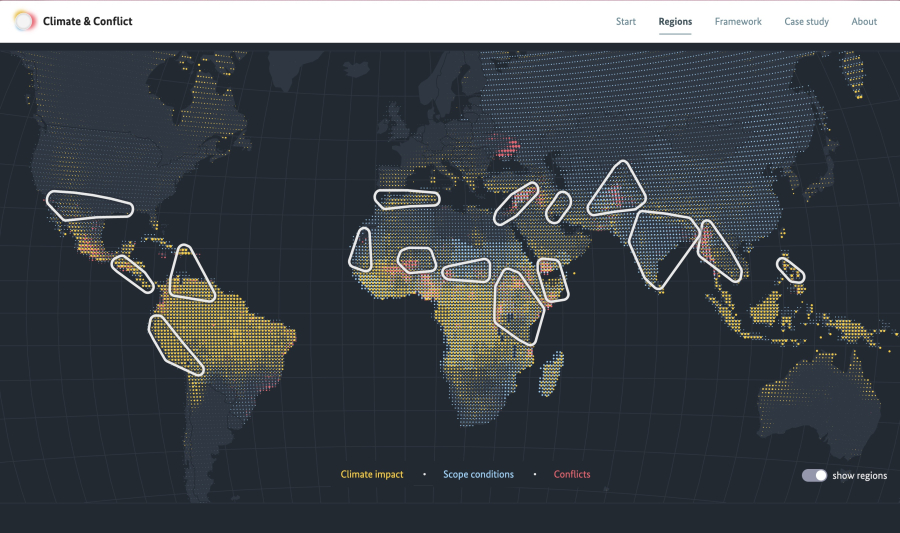Select the active Regions tab
Screen dimensions: 900x533
(x=675, y=21)
